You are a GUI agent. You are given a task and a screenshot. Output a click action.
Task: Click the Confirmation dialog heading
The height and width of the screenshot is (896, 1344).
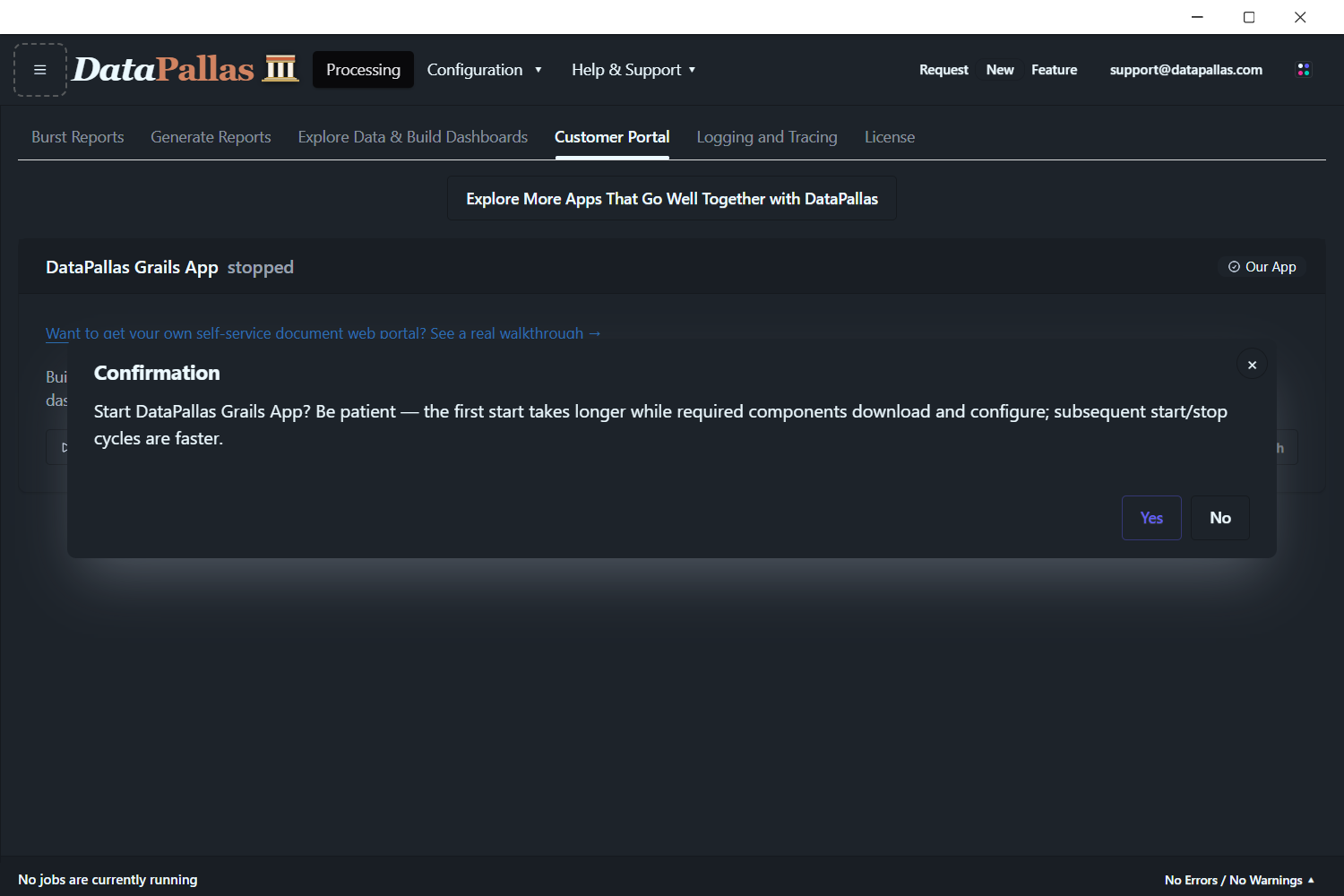tap(157, 373)
